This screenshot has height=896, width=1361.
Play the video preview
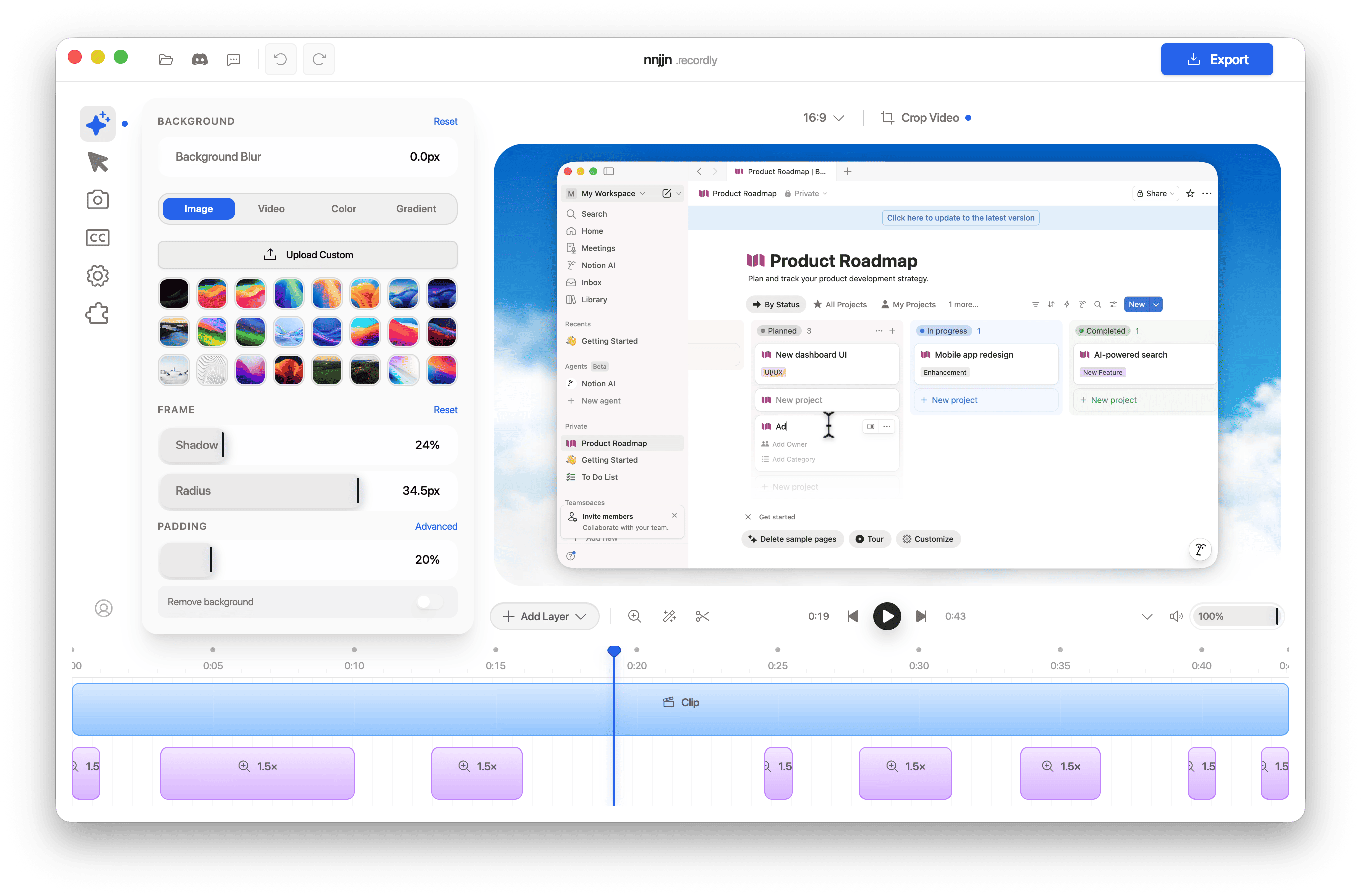pos(887,616)
